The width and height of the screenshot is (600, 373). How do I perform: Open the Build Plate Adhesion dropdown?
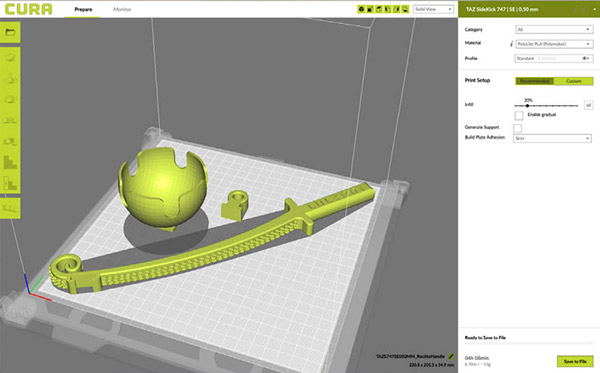552,138
